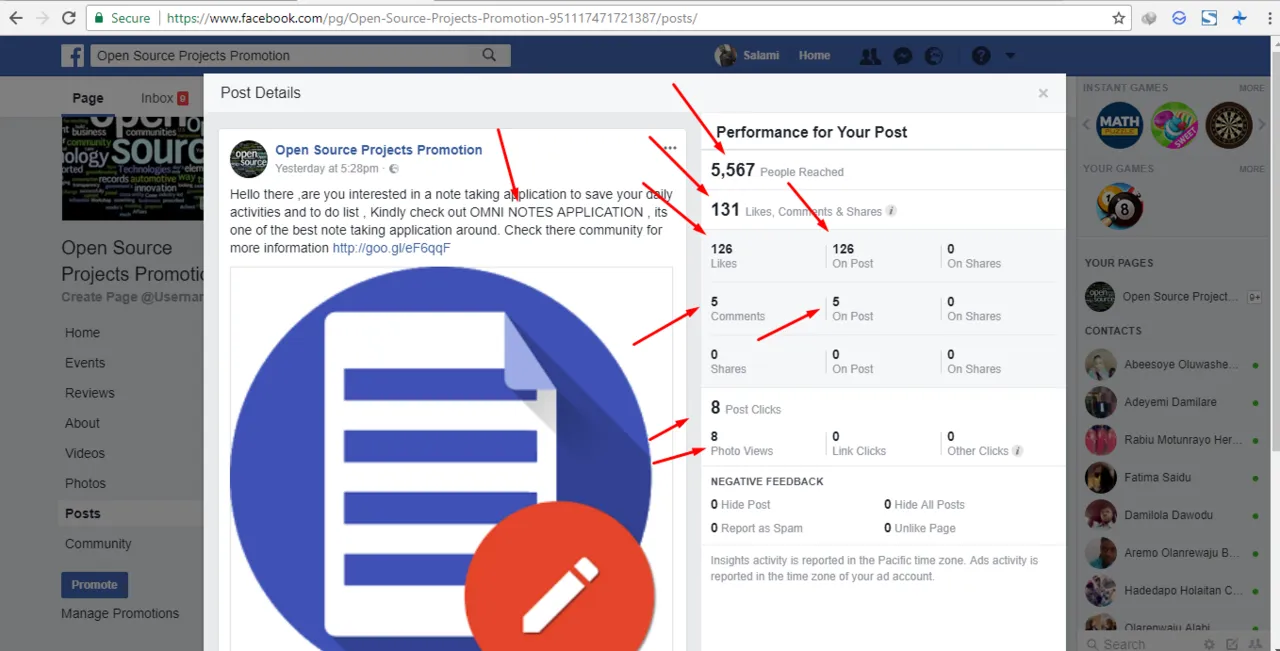Viewport: 1280px width, 651px height.
Task: Expand the account dropdown arrow in header
Action: pos(1010,56)
